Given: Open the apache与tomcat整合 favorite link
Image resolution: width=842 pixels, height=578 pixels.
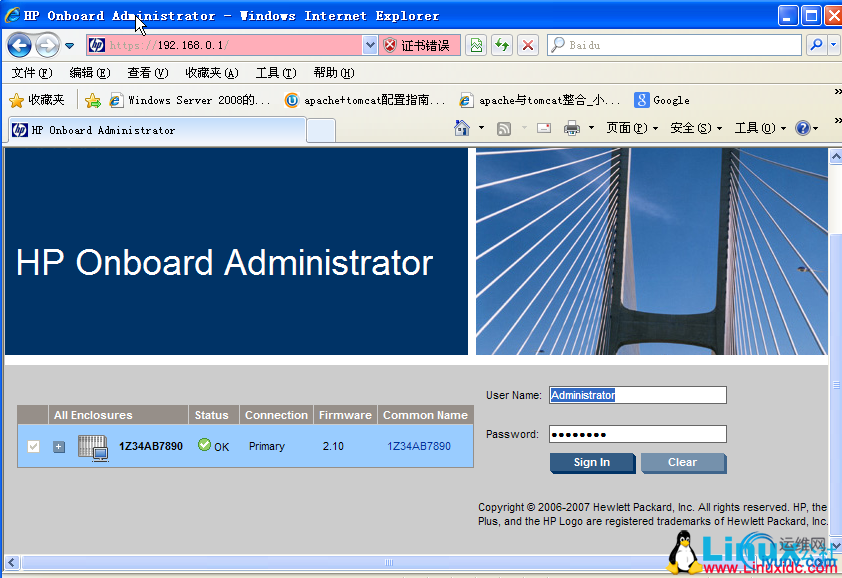Looking at the screenshot, I should (540, 100).
